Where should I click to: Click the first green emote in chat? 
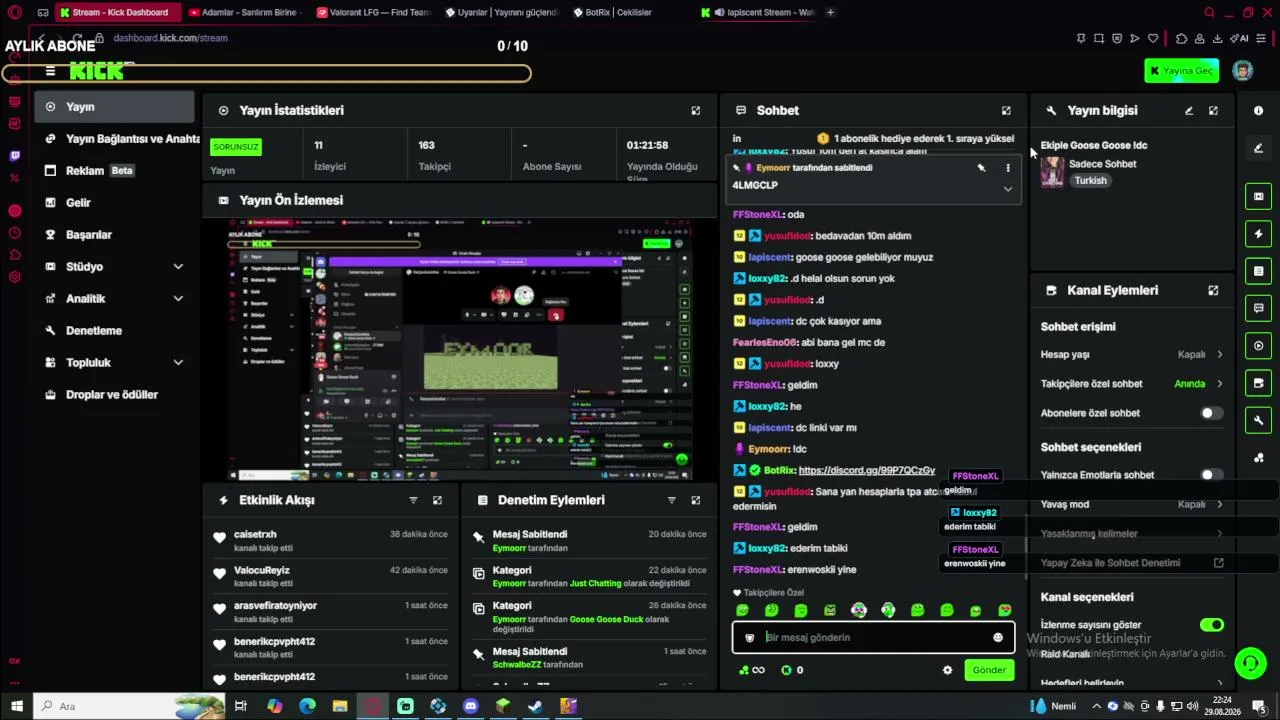coord(742,610)
